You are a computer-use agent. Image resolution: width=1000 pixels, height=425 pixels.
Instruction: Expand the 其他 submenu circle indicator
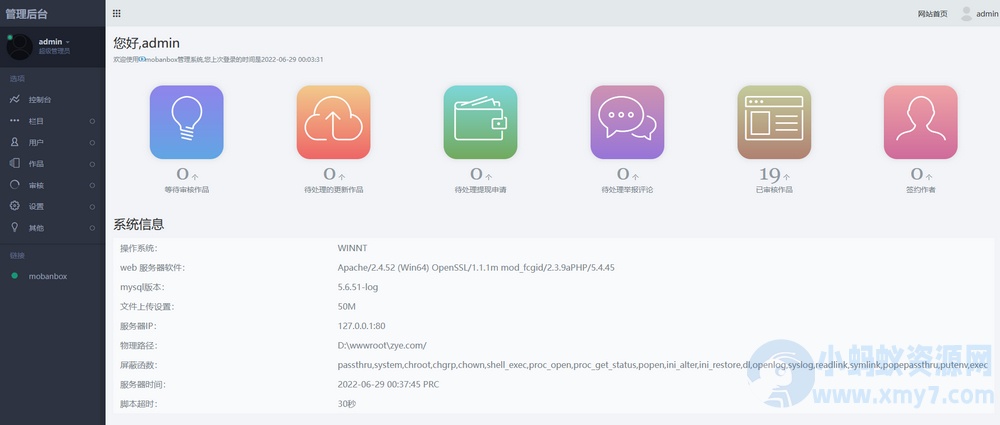[92, 228]
